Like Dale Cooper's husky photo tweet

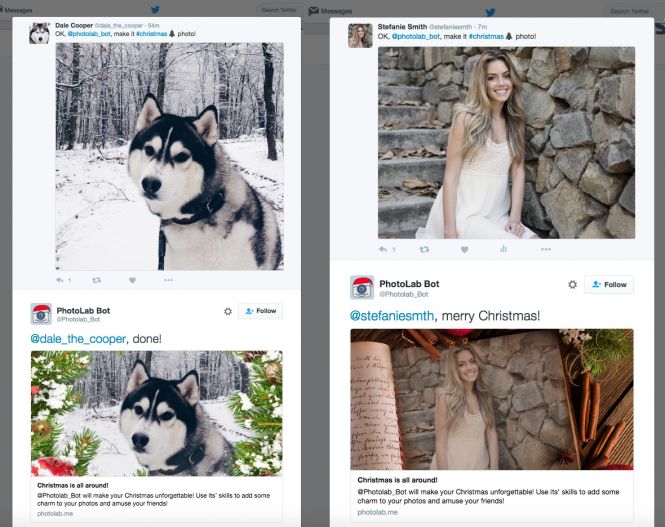click(132, 280)
